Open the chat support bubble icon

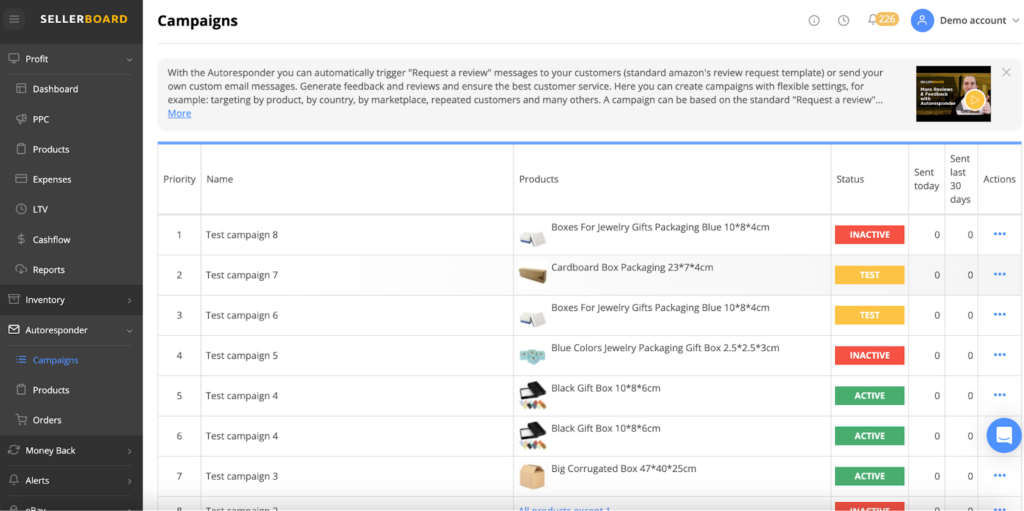pos(1004,435)
